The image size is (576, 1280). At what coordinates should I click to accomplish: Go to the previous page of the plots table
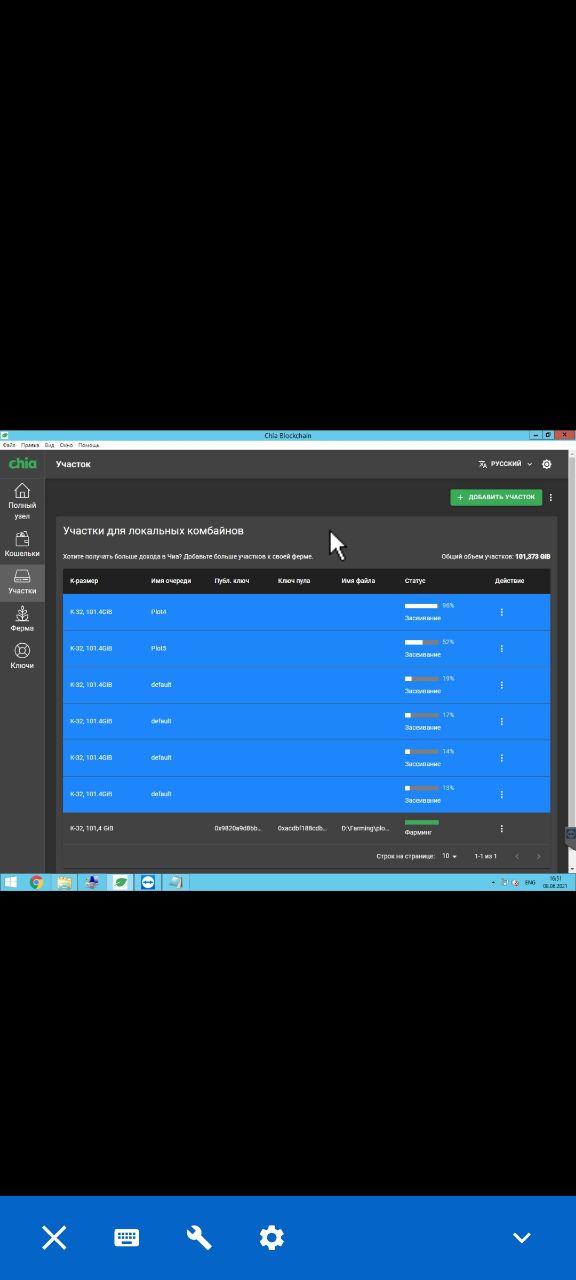tap(516, 856)
